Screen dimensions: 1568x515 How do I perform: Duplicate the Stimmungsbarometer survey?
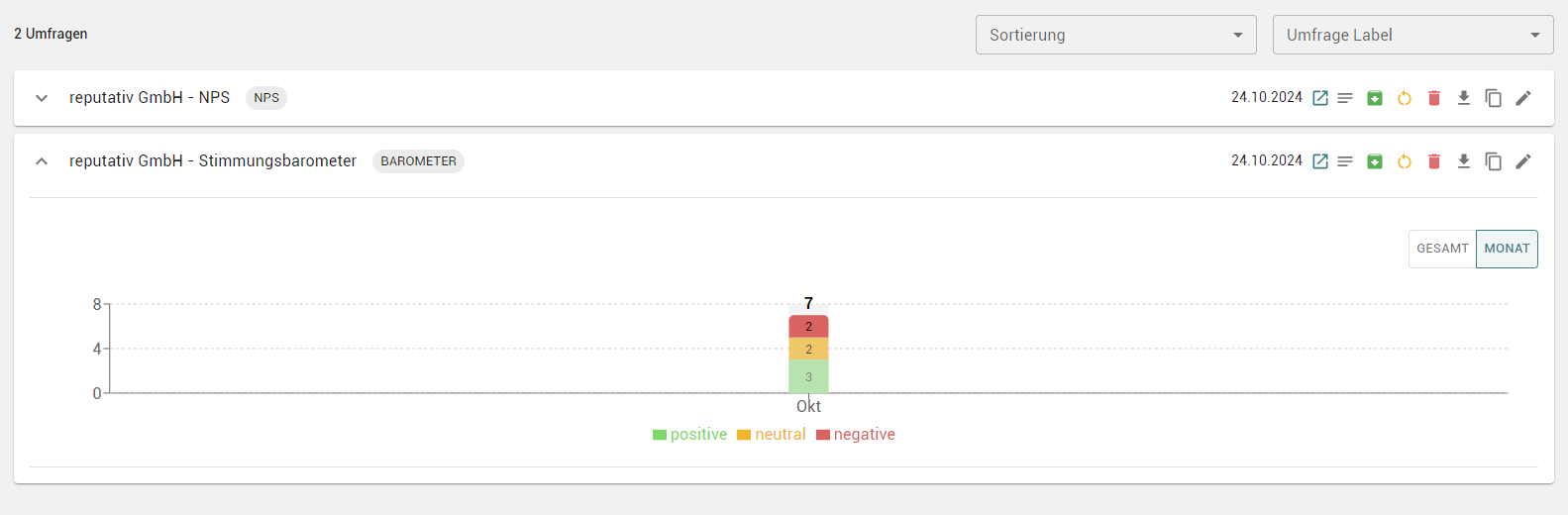[x=1494, y=161]
